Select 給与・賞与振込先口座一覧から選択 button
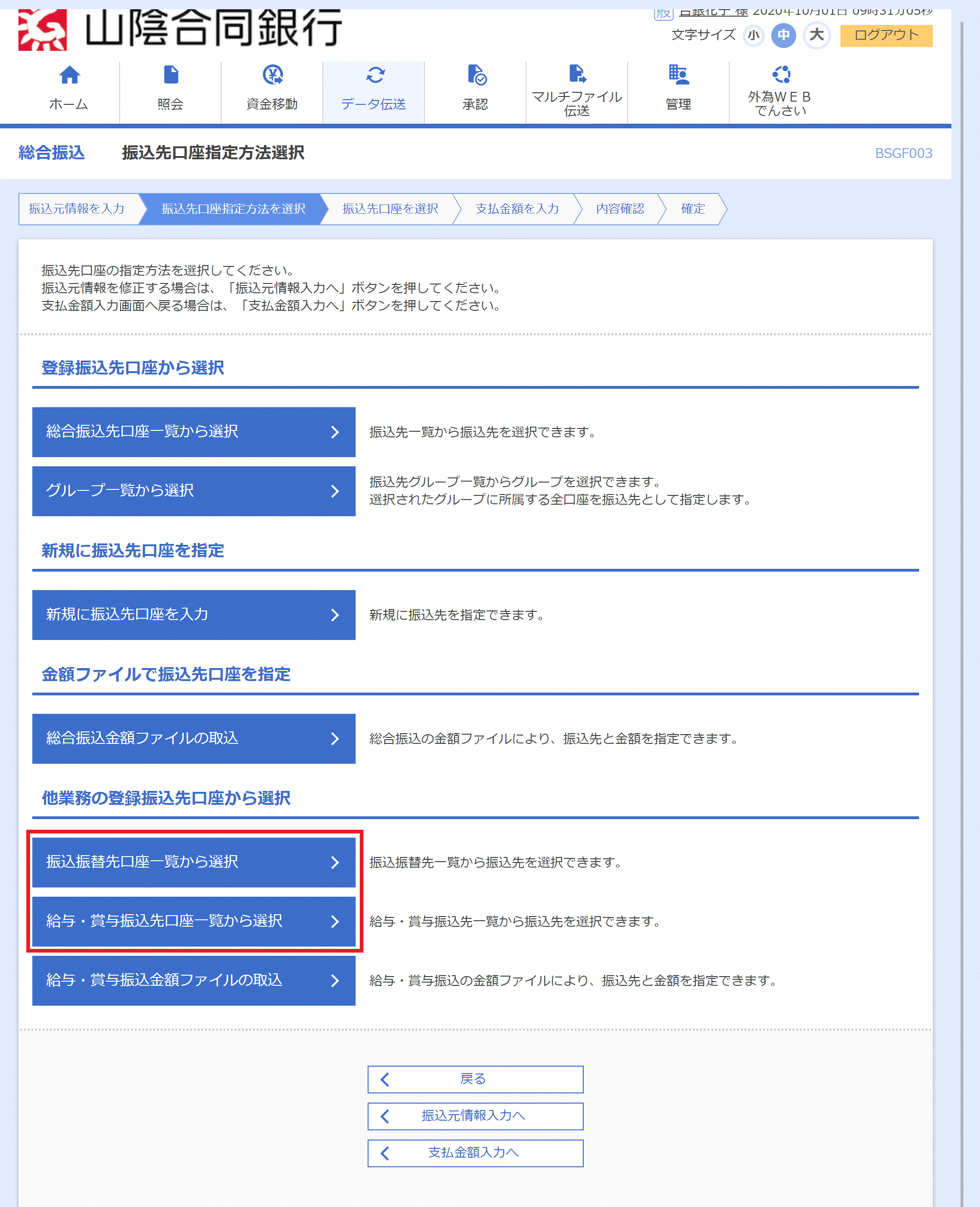Viewport: 980px width, 1207px height. tap(194, 921)
